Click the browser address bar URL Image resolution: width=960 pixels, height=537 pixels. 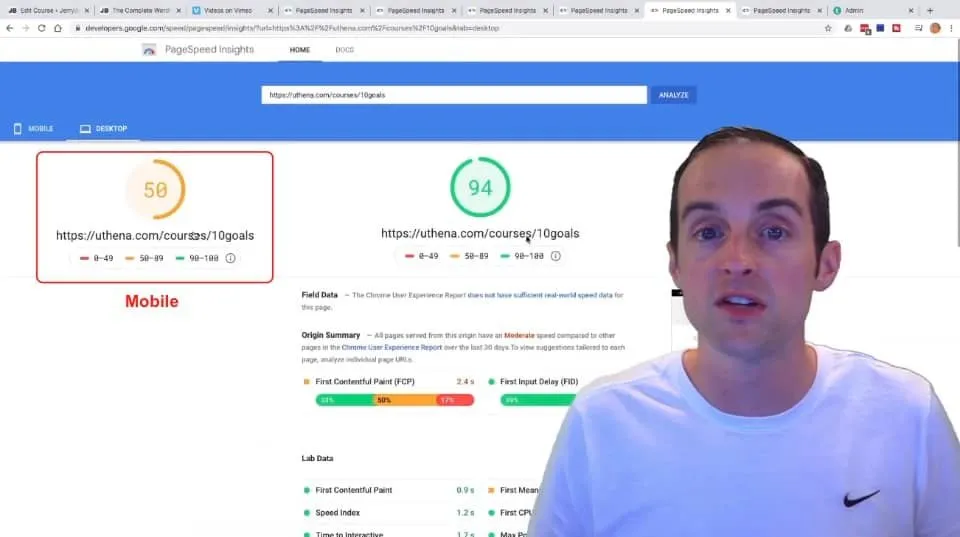click(292, 28)
